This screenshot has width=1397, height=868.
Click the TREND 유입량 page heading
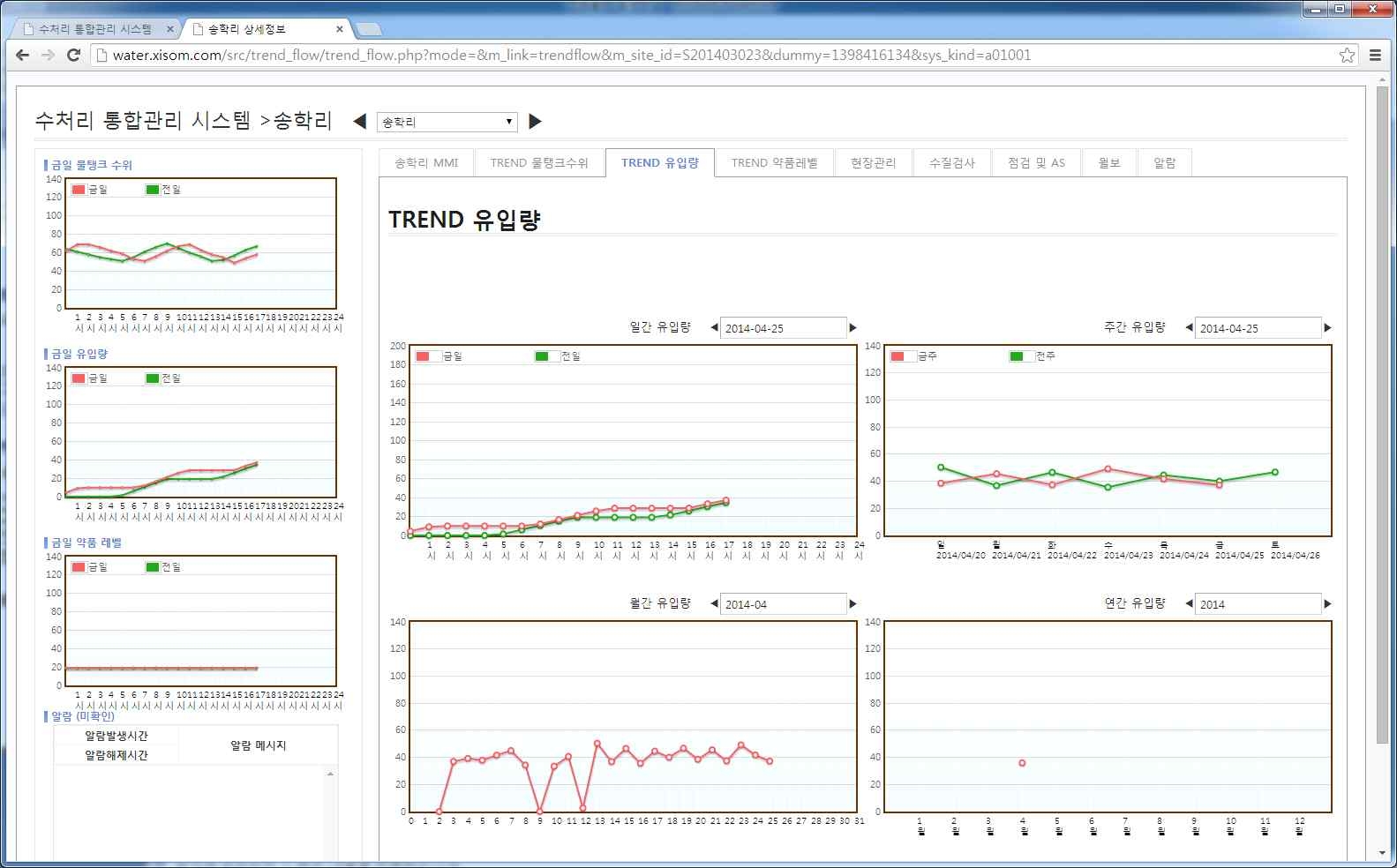pos(464,220)
